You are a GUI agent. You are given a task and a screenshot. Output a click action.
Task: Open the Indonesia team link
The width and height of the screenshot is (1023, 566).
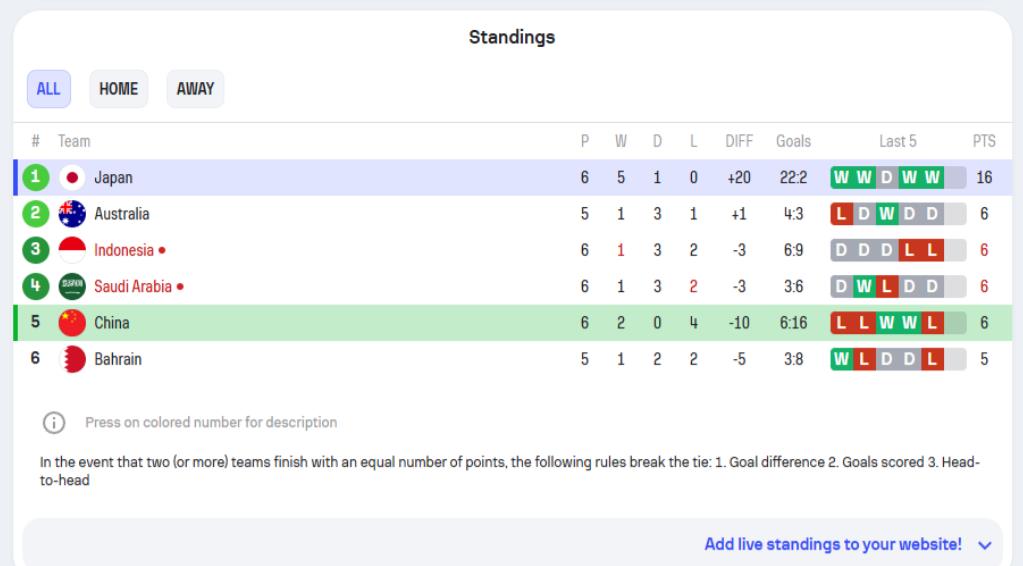coord(124,250)
